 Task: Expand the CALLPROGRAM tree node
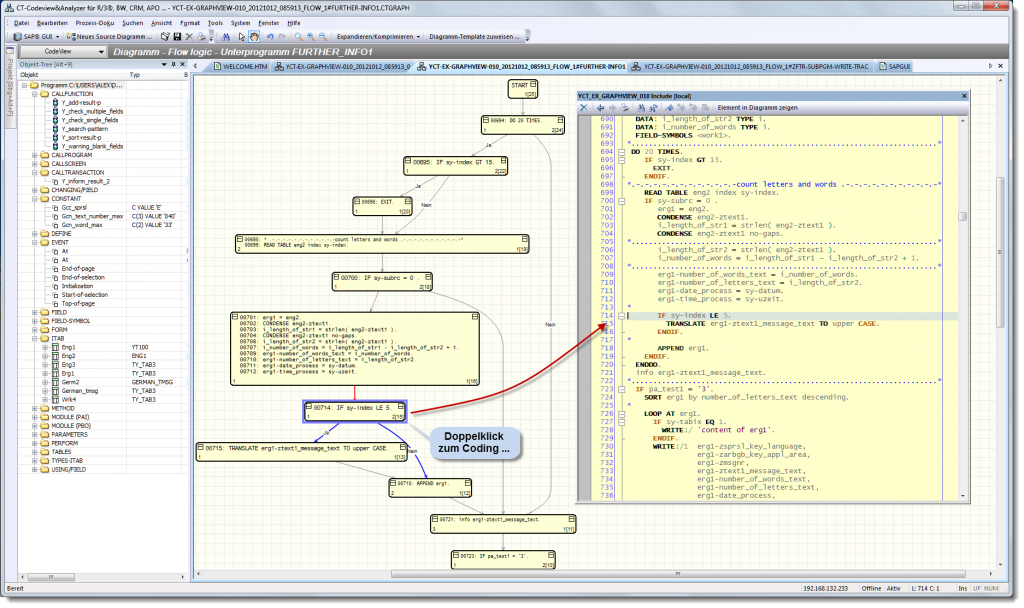click(34, 155)
